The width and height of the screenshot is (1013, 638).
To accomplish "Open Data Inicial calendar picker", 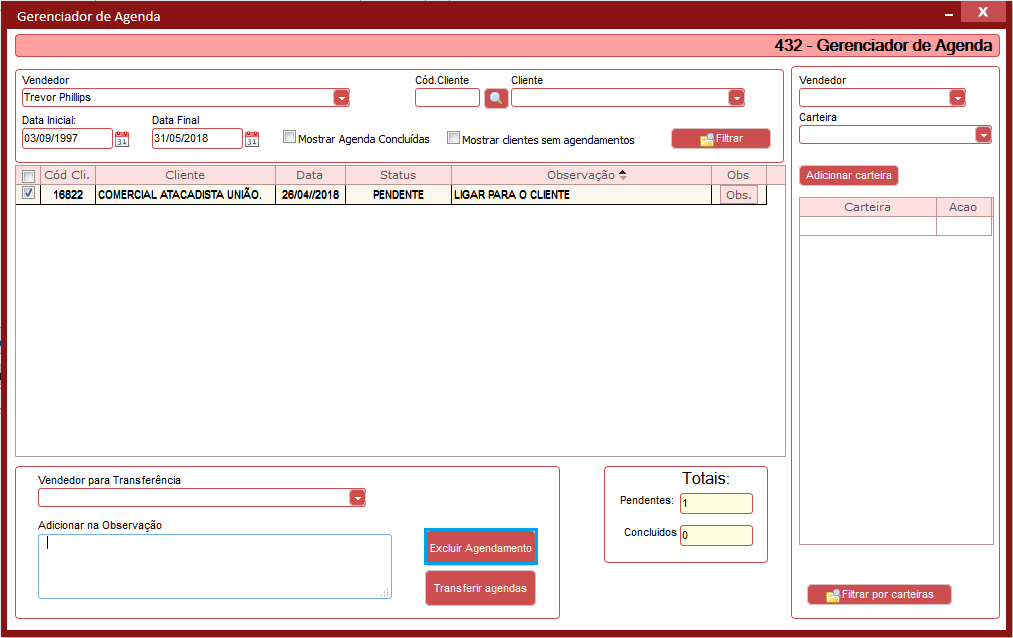I will [x=121, y=139].
